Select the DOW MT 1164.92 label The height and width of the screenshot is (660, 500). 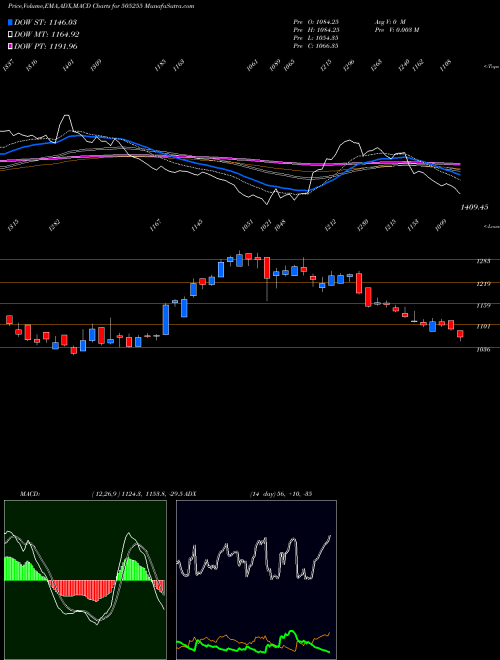tap(47, 35)
